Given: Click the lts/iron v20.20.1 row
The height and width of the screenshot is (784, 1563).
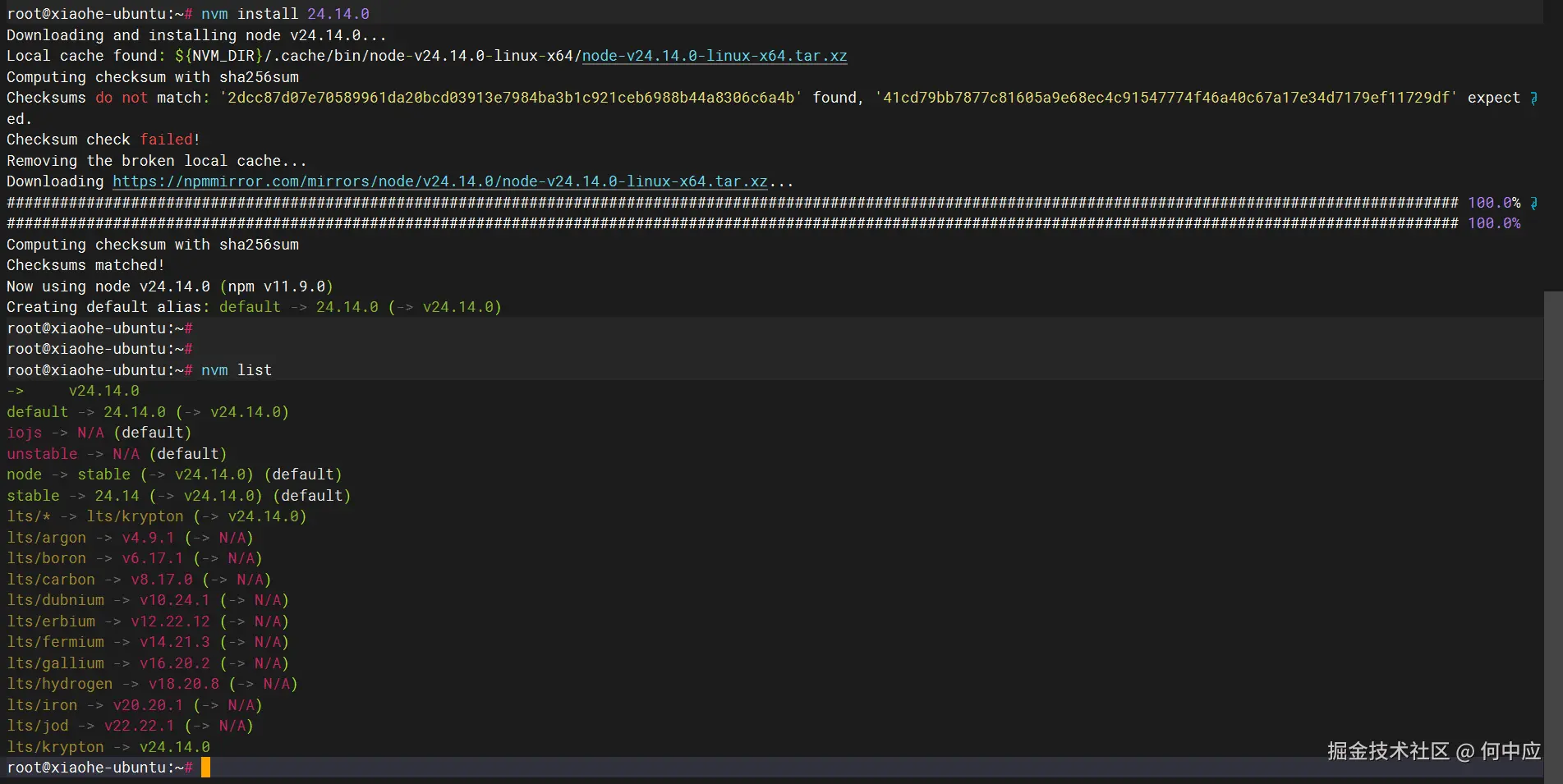Looking at the screenshot, I should (135, 705).
